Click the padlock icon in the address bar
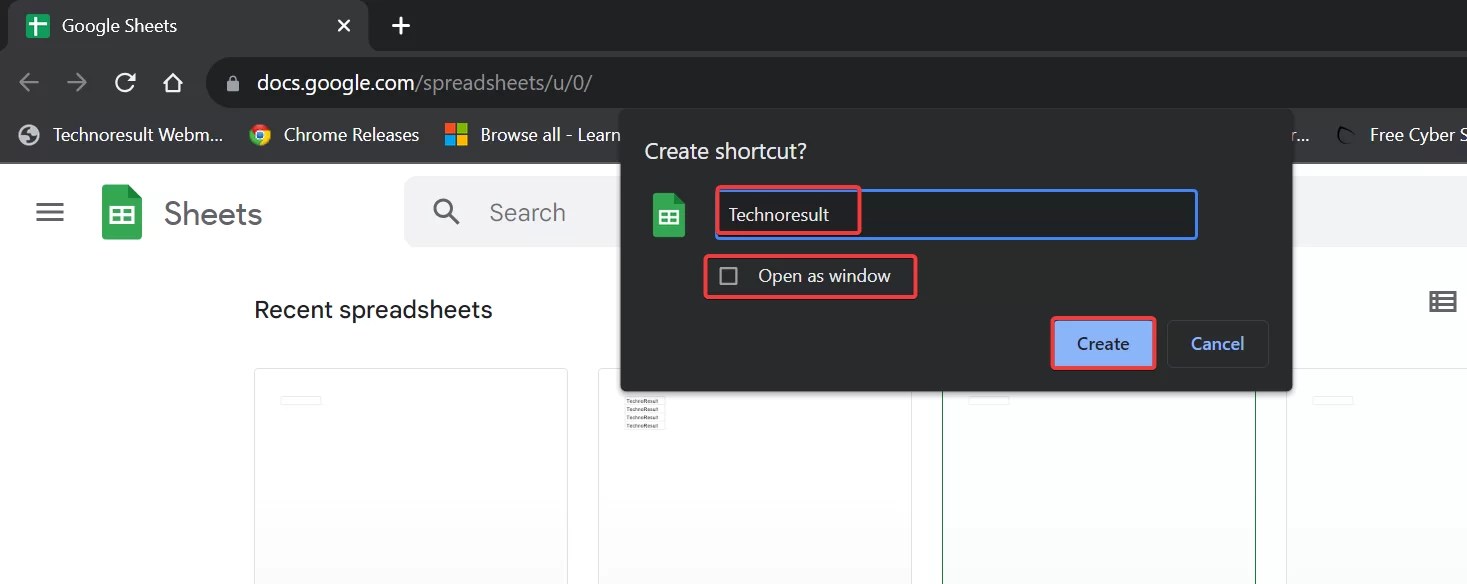Viewport: 1467px width, 584px height. 231,83
